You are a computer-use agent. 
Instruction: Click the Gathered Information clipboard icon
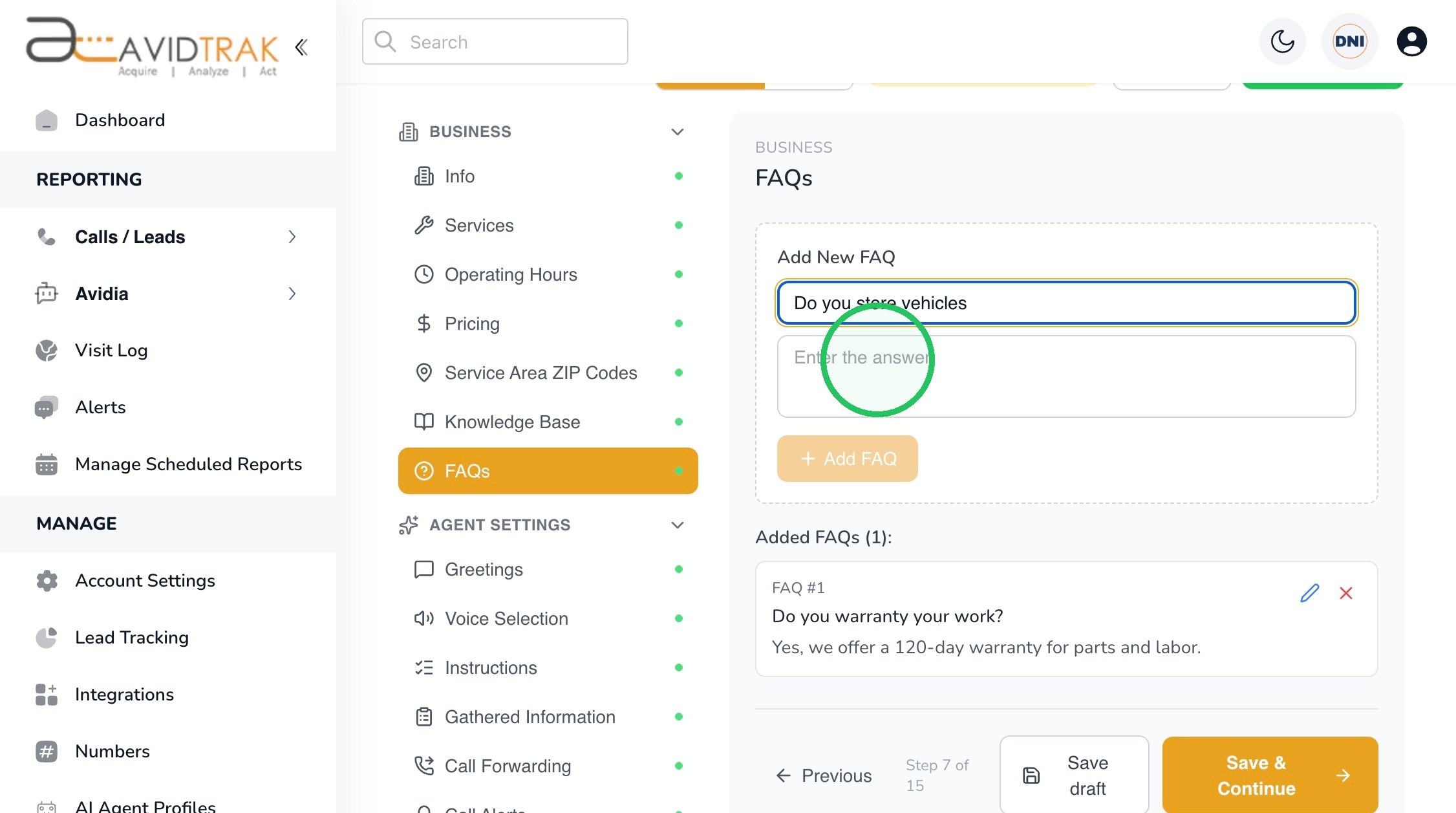pyautogui.click(x=423, y=717)
